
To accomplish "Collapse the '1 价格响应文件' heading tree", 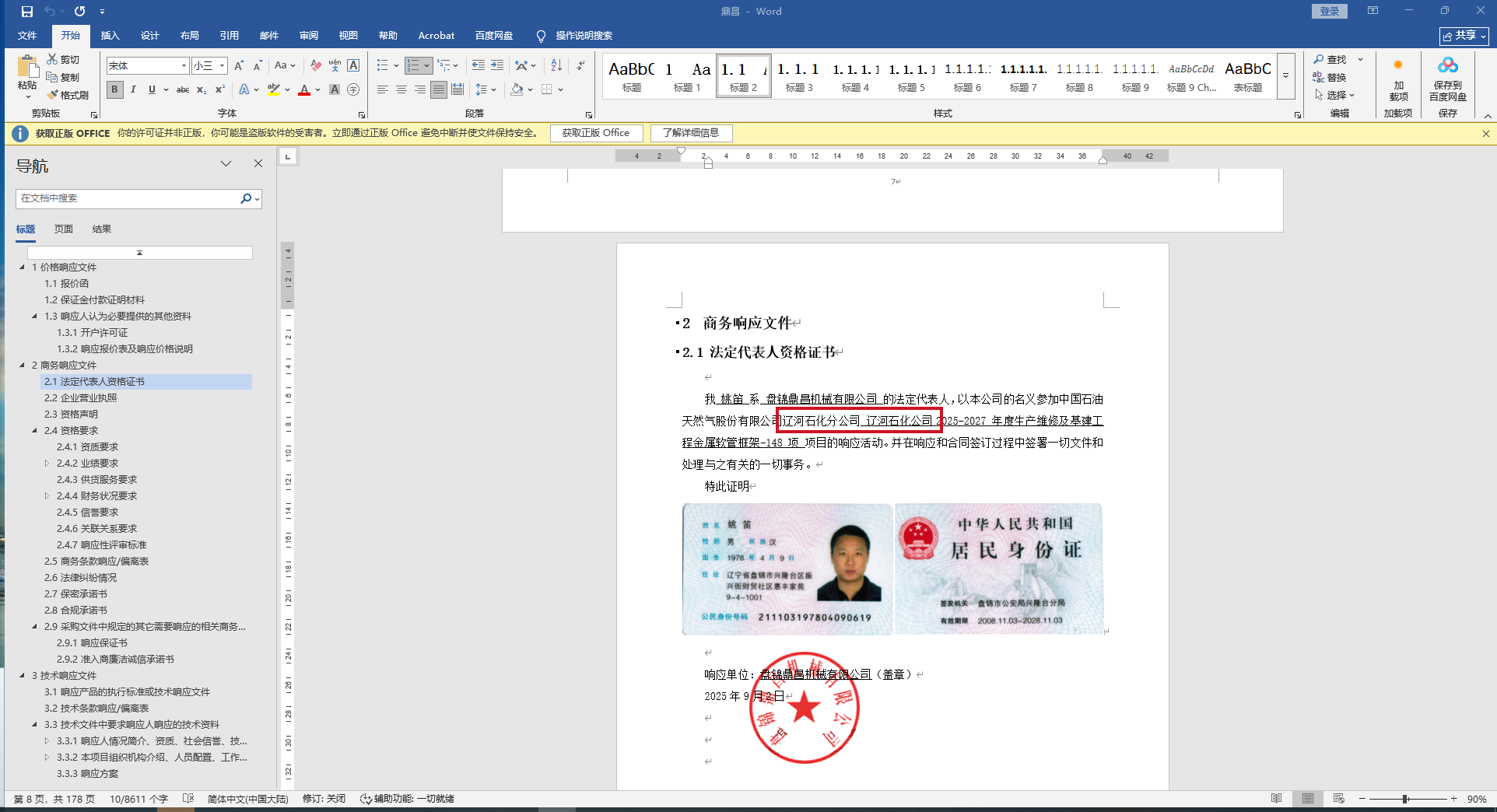I will tap(22, 268).
